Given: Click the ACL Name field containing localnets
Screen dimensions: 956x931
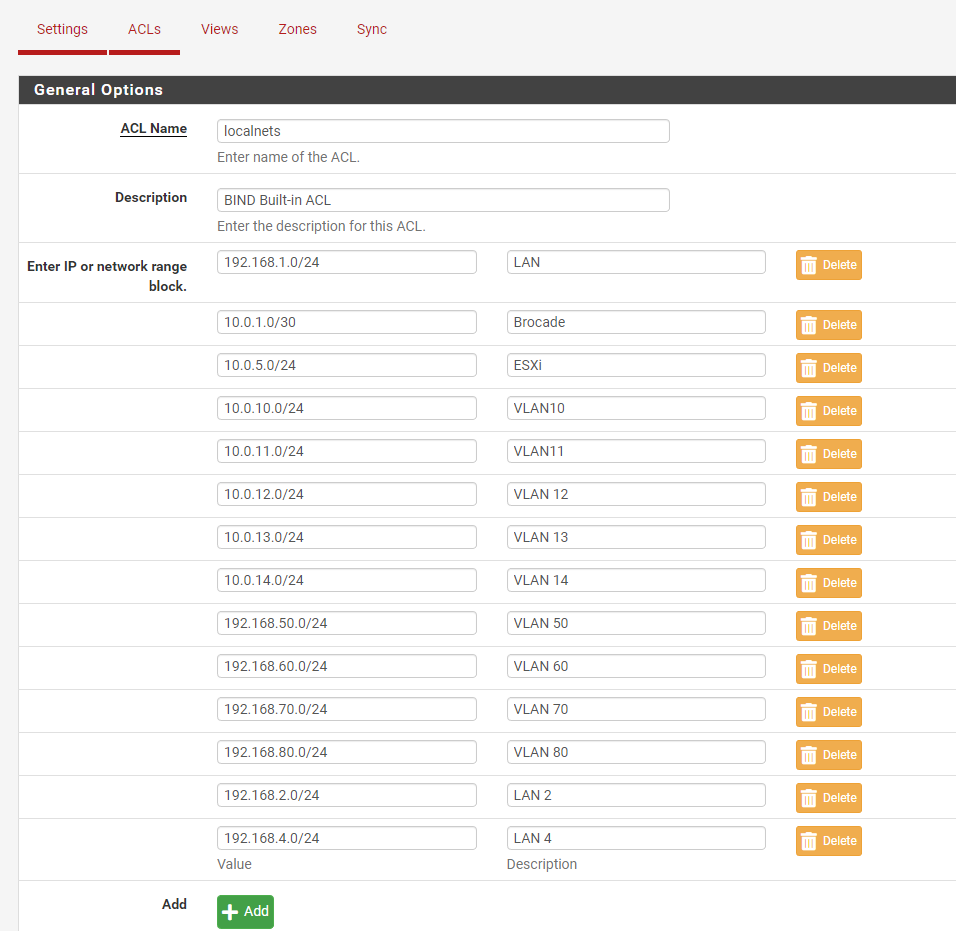Looking at the screenshot, I should (x=443, y=130).
